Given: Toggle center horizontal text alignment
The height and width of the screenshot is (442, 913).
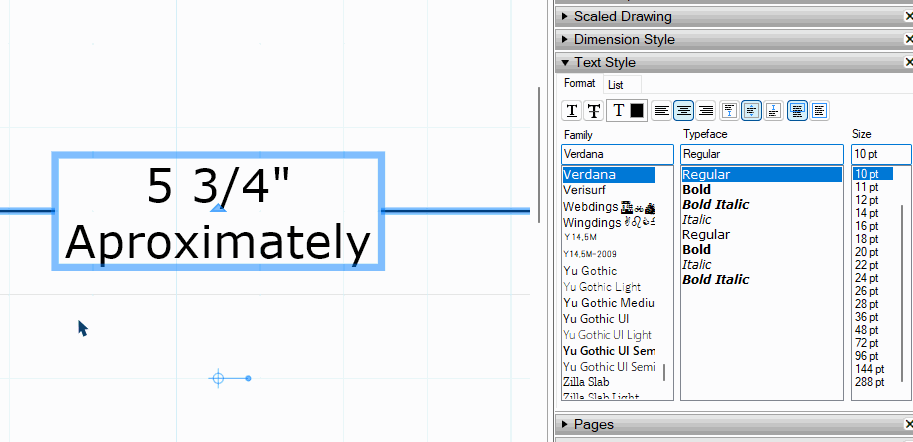Looking at the screenshot, I should [x=683, y=111].
